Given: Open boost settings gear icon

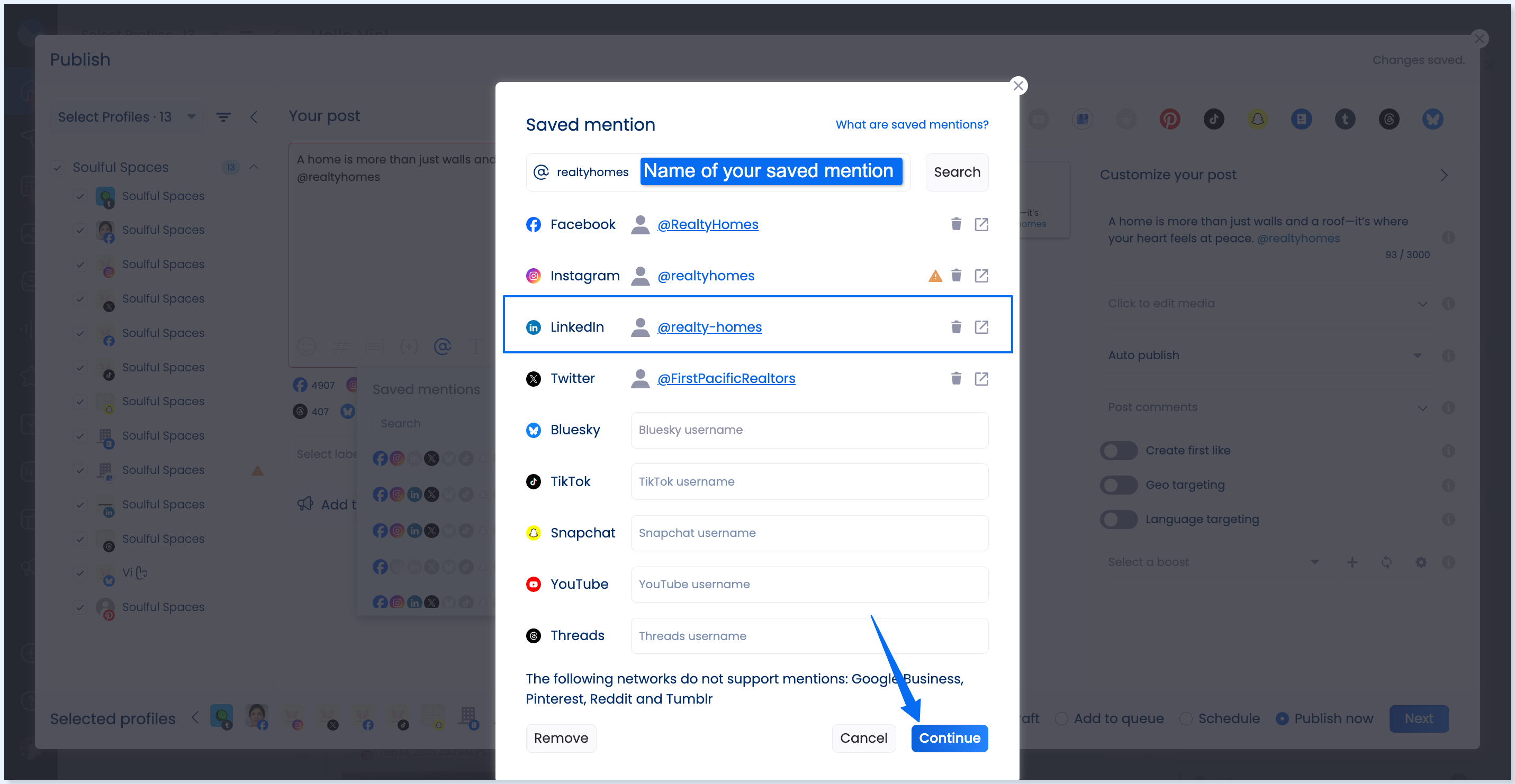Looking at the screenshot, I should [1420, 562].
